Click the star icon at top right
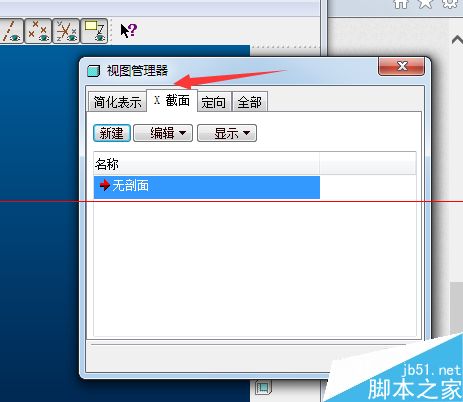This screenshot has width=463, height=402. [x=425, y=3]
